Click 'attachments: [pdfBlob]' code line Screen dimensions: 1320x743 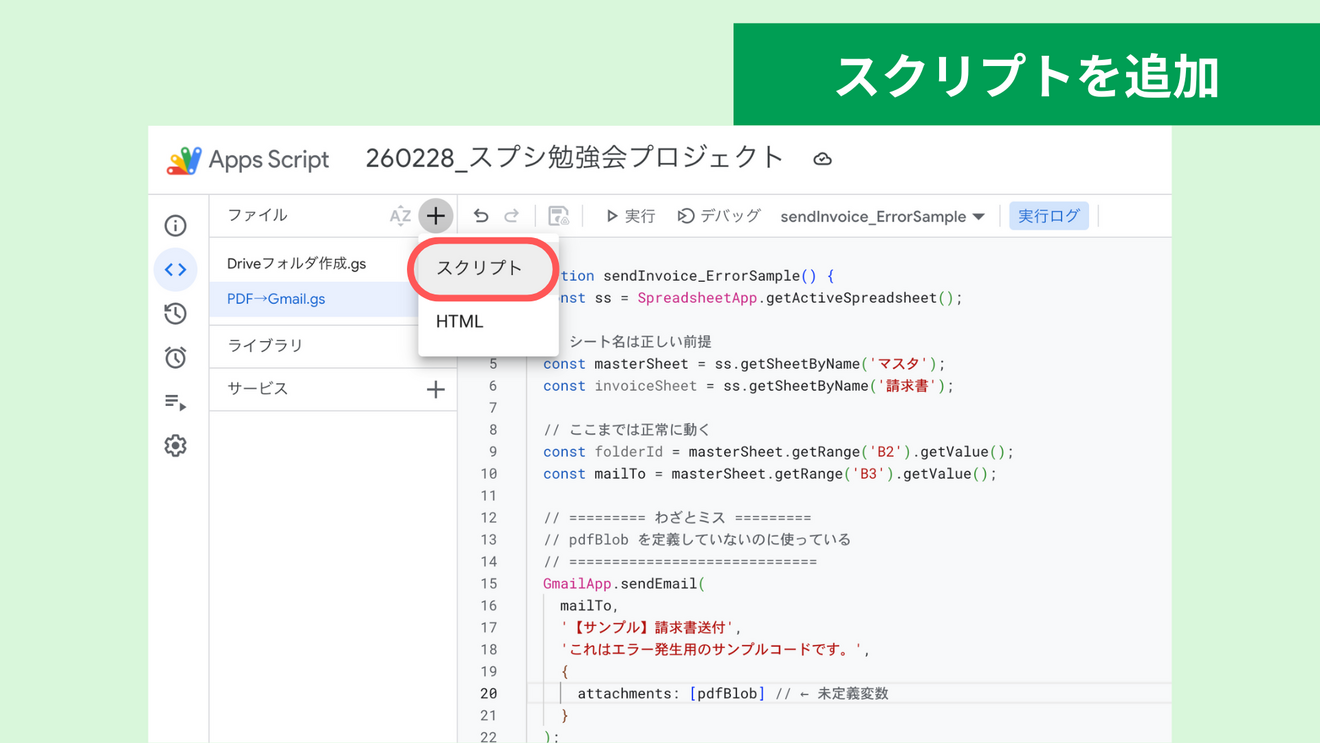671,694
